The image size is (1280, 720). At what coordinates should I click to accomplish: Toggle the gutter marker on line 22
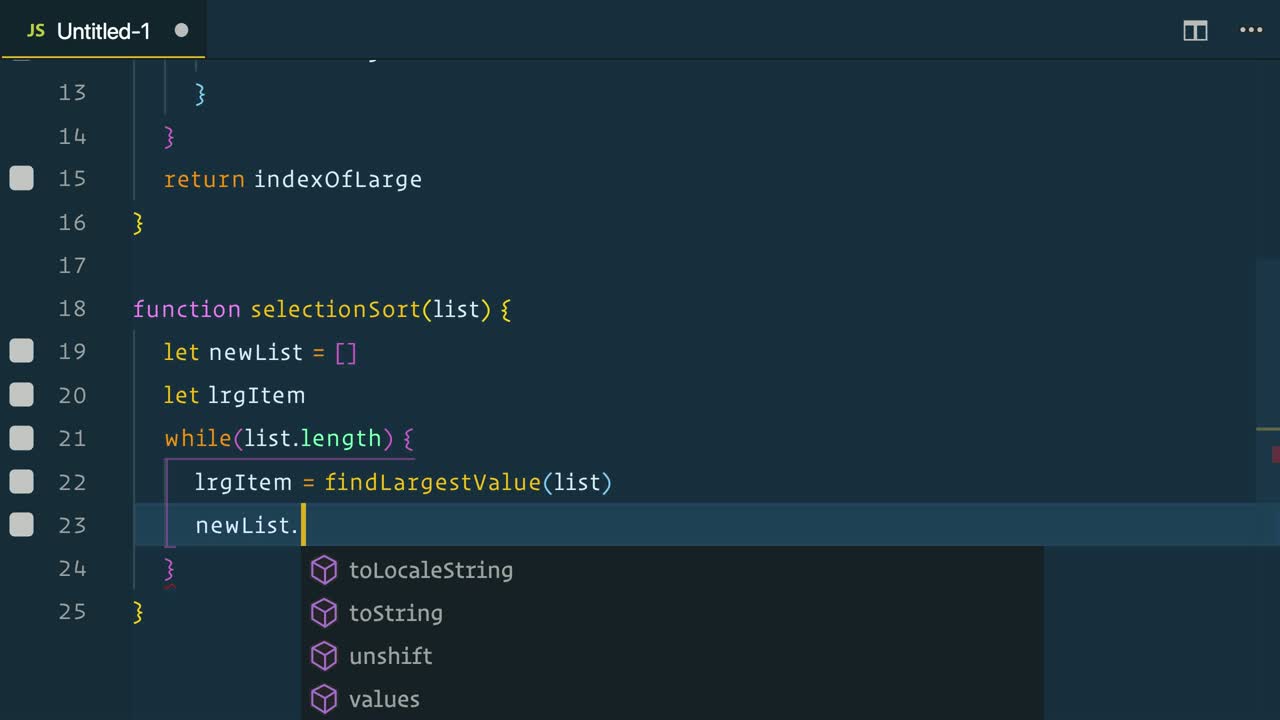point(21,482)
